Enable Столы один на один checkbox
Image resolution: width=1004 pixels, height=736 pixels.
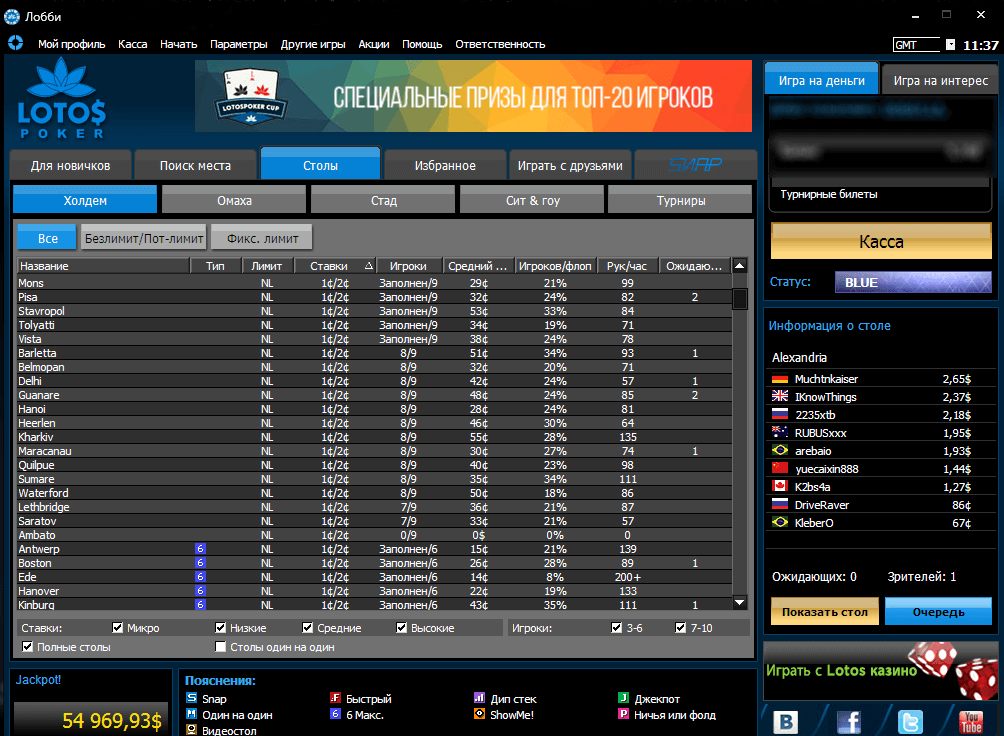coord(221,647)
